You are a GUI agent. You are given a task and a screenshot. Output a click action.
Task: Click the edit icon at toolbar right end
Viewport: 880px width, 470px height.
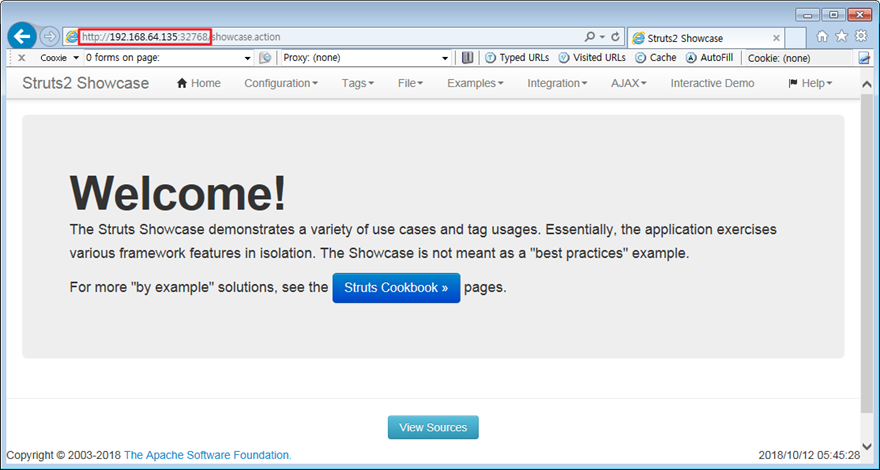point(864,58)
